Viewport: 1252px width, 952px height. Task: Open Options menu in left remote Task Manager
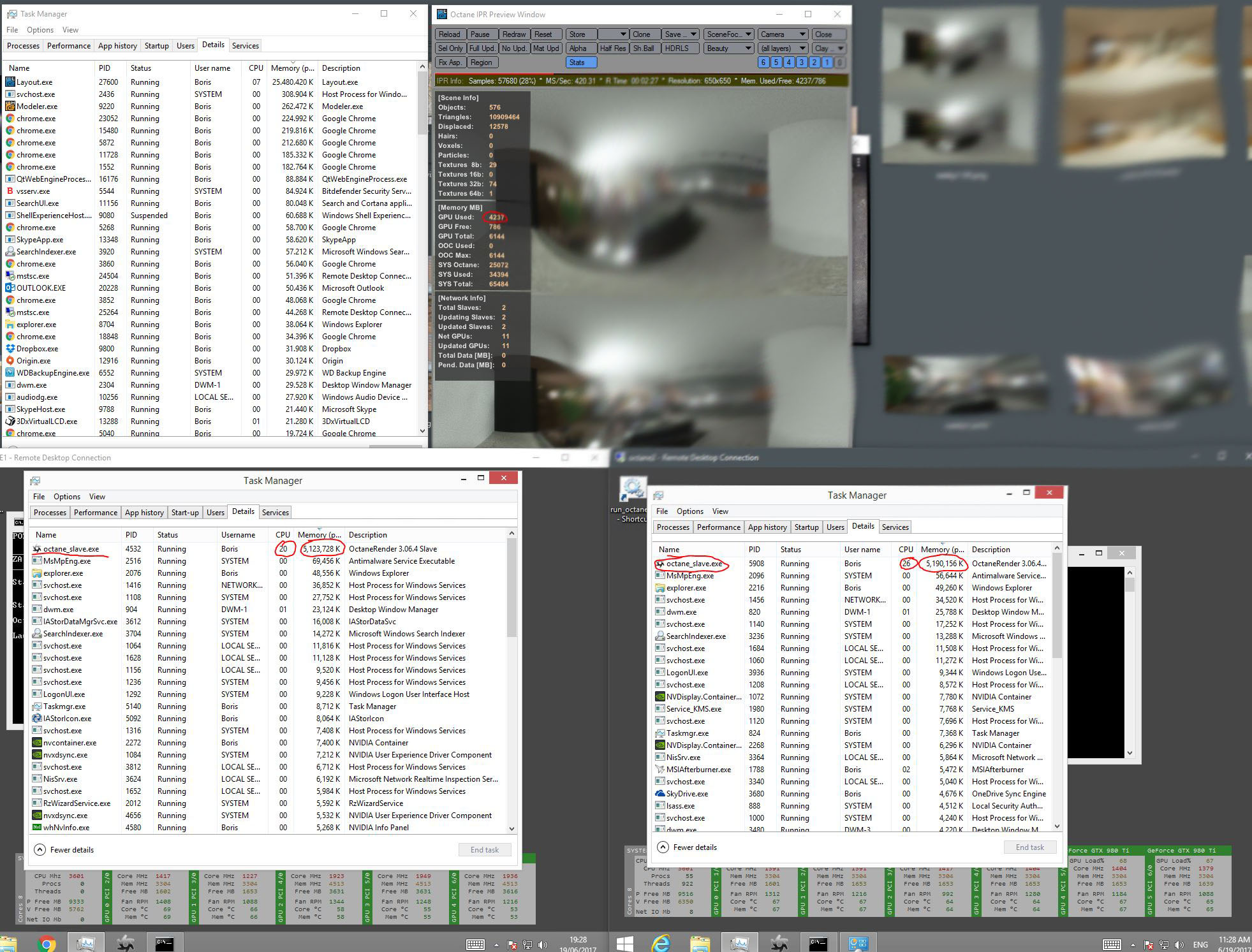tap(66, 497)
